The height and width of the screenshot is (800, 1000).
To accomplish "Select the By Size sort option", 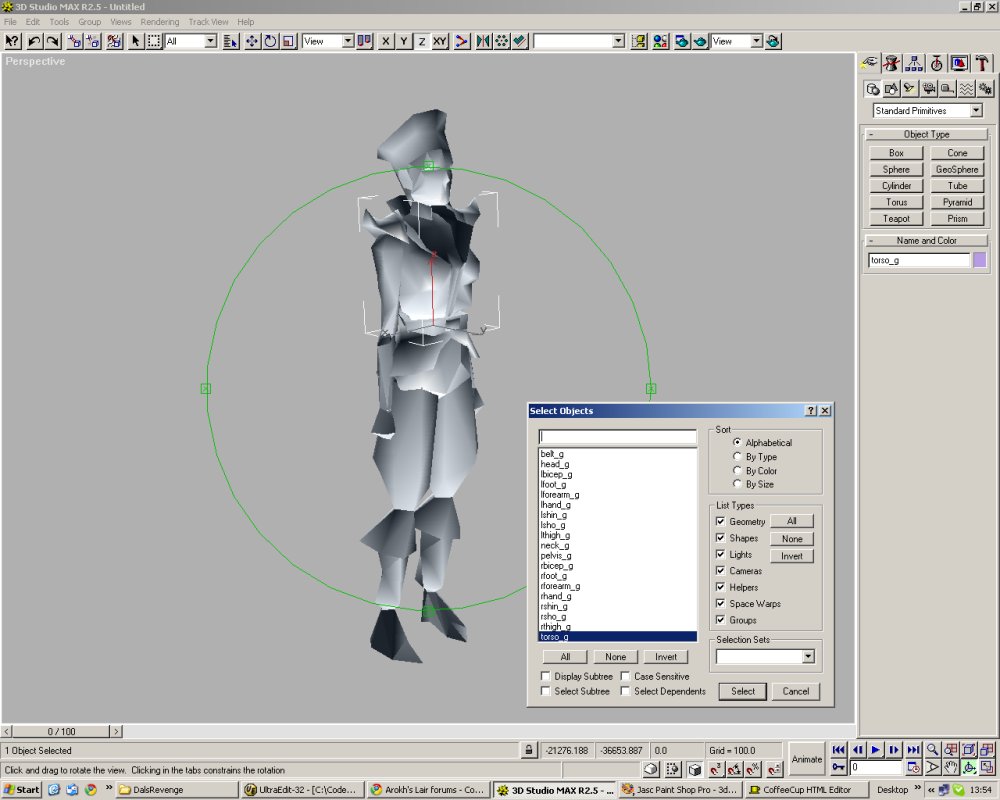I will click(753, 484).
